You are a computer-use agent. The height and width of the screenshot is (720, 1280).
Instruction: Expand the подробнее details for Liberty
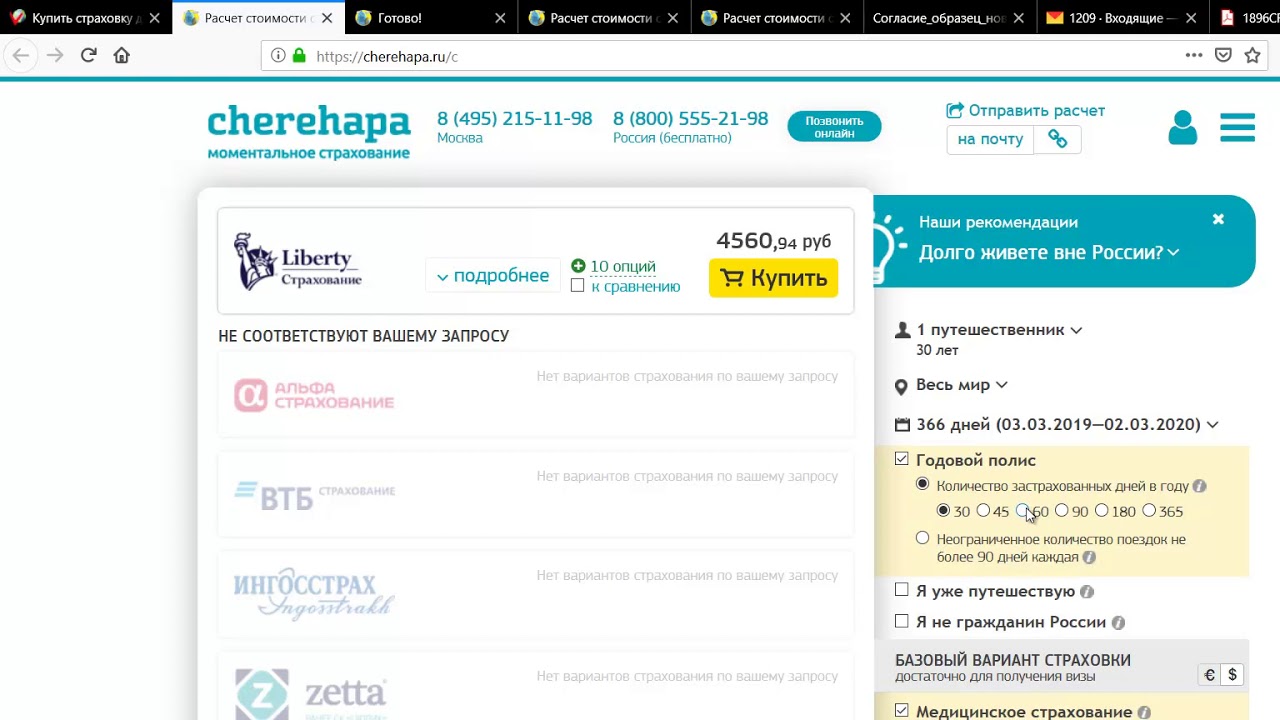[493, 276]
